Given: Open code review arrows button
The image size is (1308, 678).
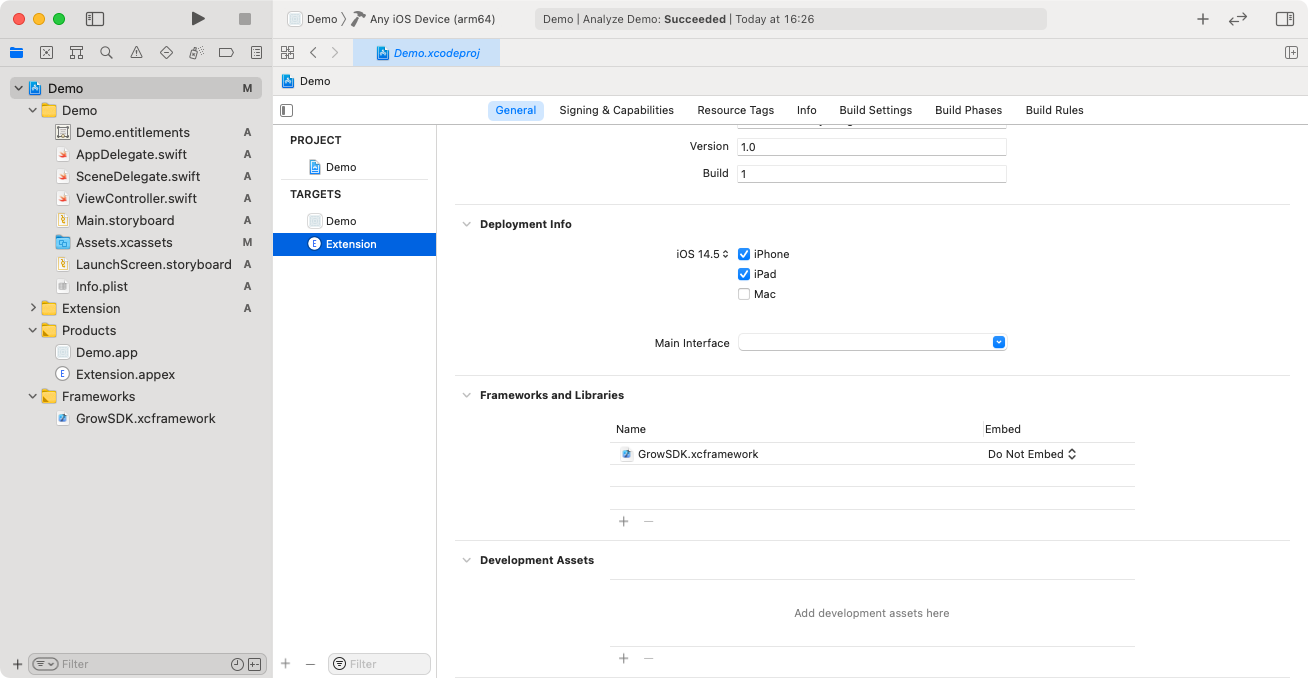Looking at the screenshot, I should click(x=1238, y=19).
